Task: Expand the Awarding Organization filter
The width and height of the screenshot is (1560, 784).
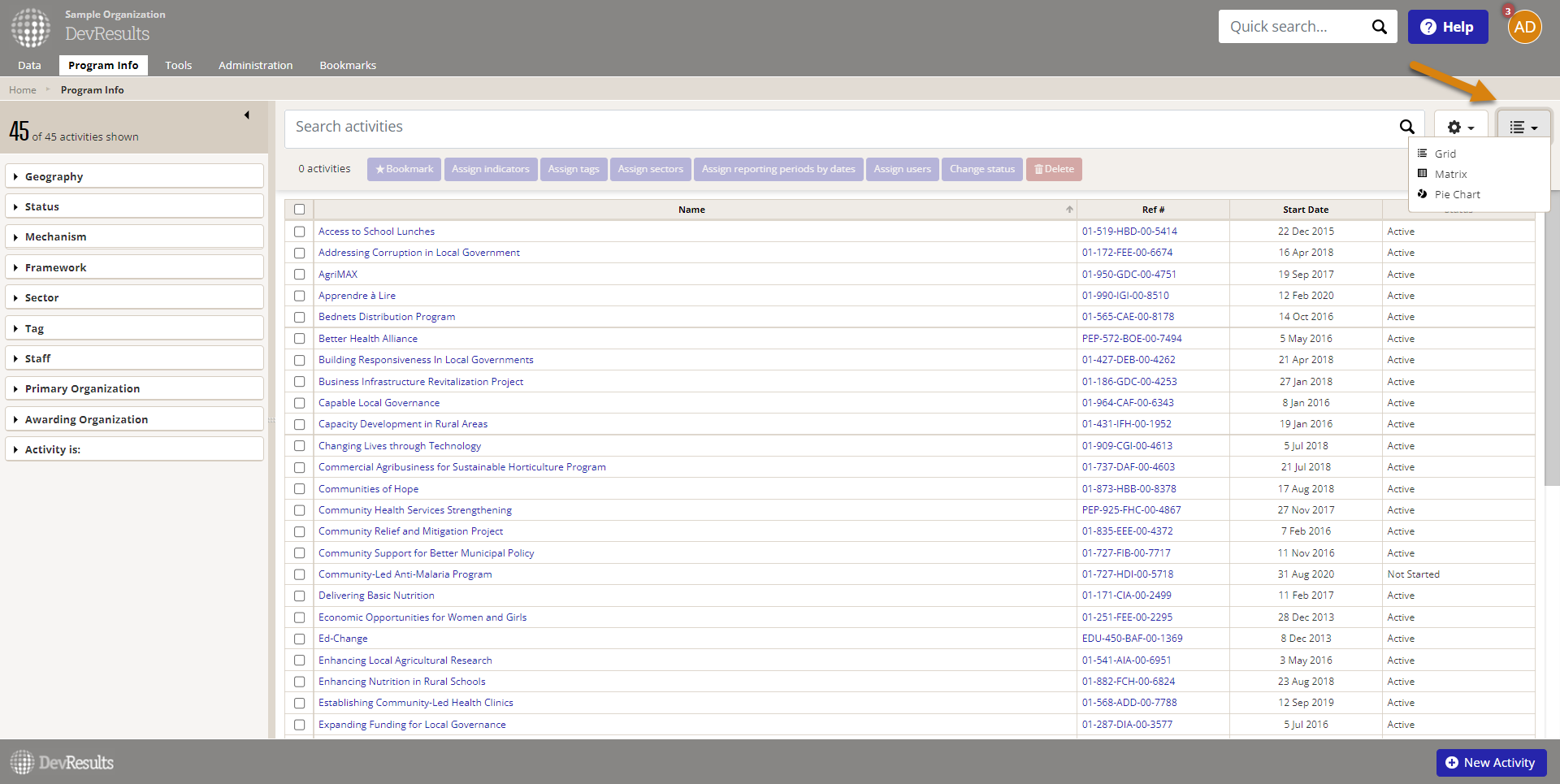Action: pyautogui.click(x=134, y=419)
